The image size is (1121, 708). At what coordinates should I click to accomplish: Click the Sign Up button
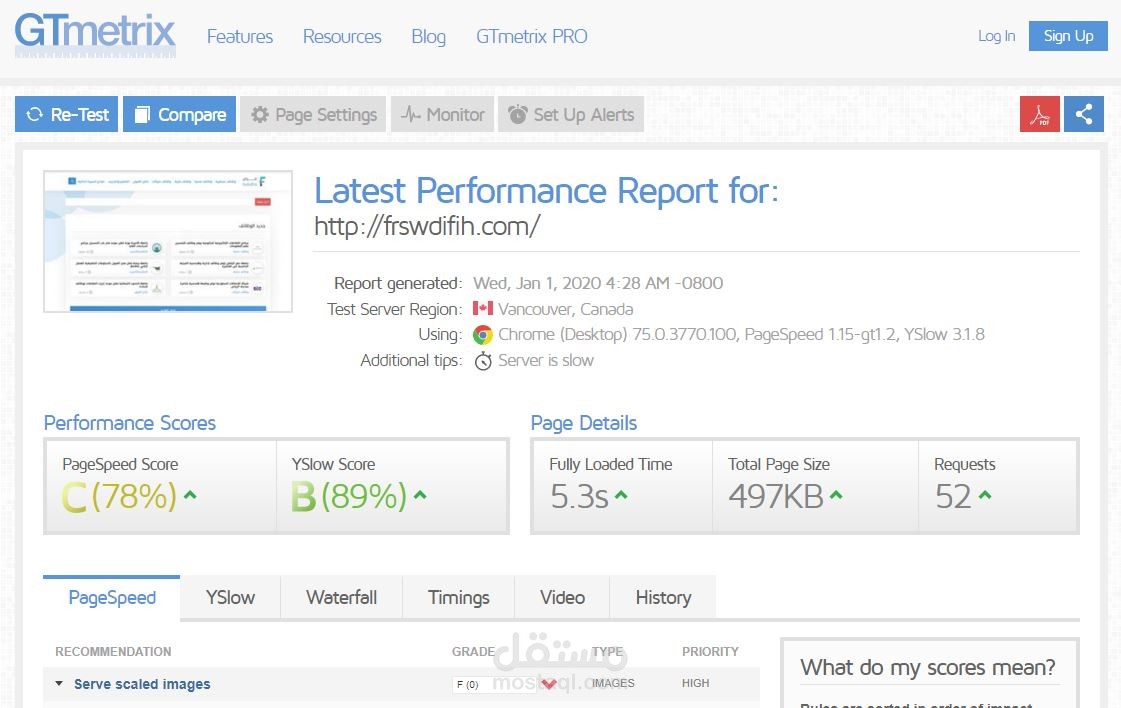pos(1068,36)
